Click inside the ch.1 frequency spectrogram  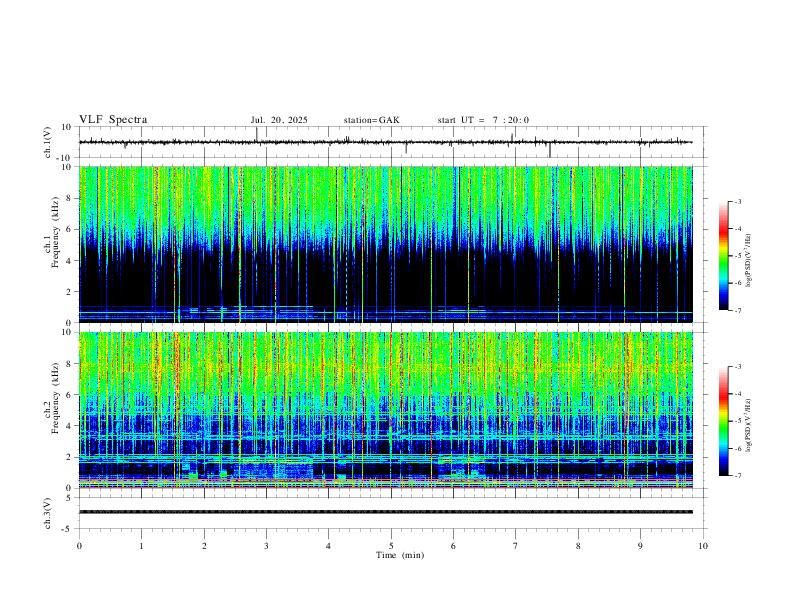pyautogui.click(x=386, y=244)
